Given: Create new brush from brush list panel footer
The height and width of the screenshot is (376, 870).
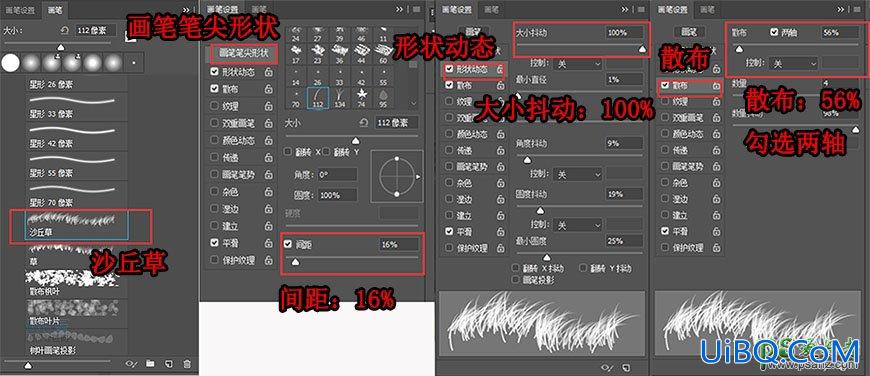Looking at the screenshot, I should click(x=169, y=364).
